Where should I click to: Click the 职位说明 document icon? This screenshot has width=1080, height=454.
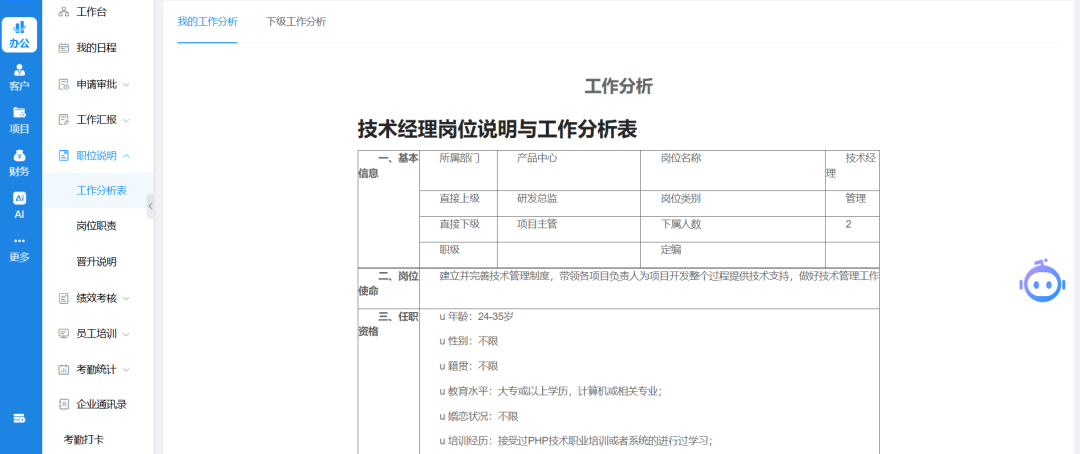coord(63,156)
